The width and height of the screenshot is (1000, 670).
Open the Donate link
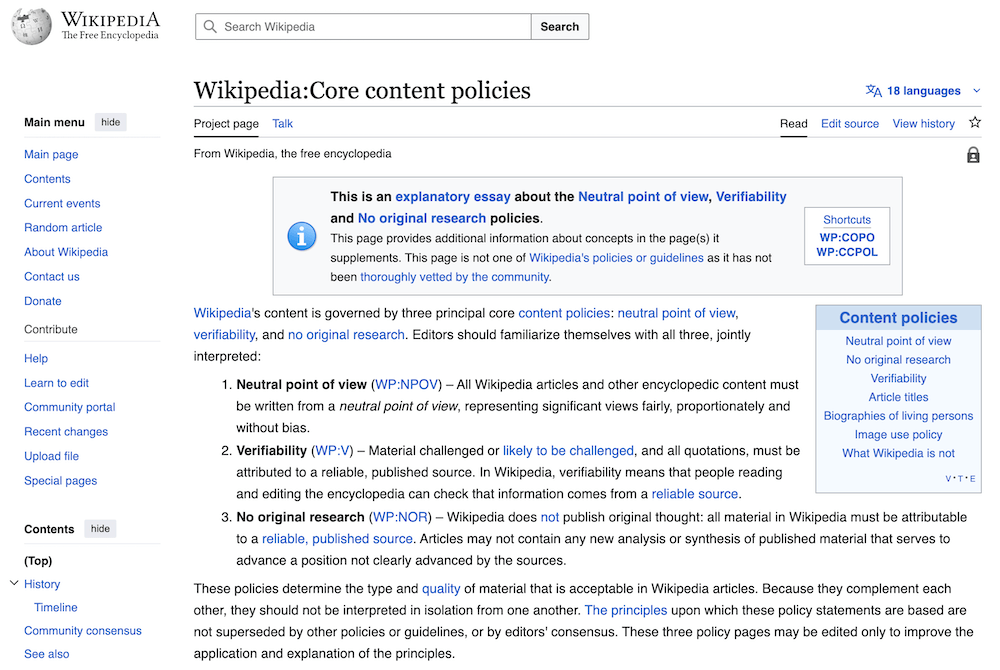point(43,300)
